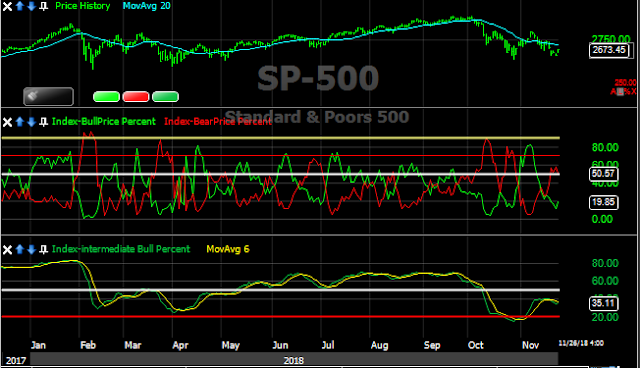Click the 2750.00 price axis label

coord(611,39)
